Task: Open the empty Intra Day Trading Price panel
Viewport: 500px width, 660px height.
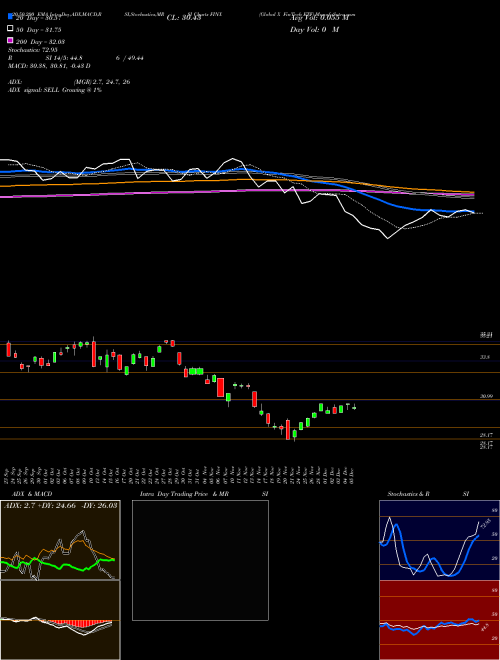Action: click(x=200, y=560)
